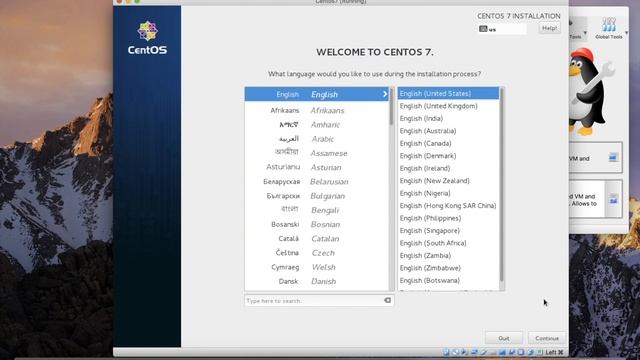The width and height of the screenshot is (640, 360).
Task: Clear the language search field with its backspace icon
Action: [387, 300]
